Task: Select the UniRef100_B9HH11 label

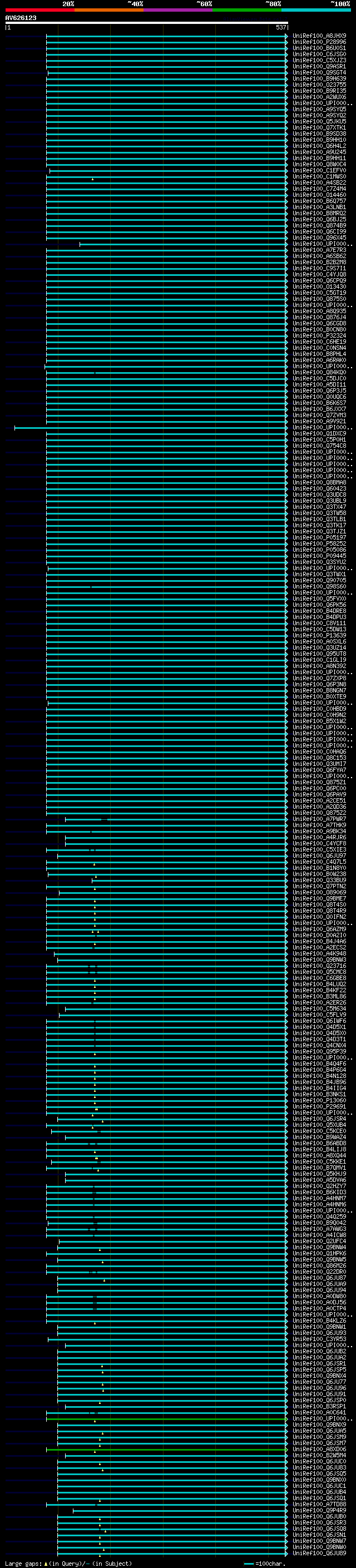Action: (319, 159)
